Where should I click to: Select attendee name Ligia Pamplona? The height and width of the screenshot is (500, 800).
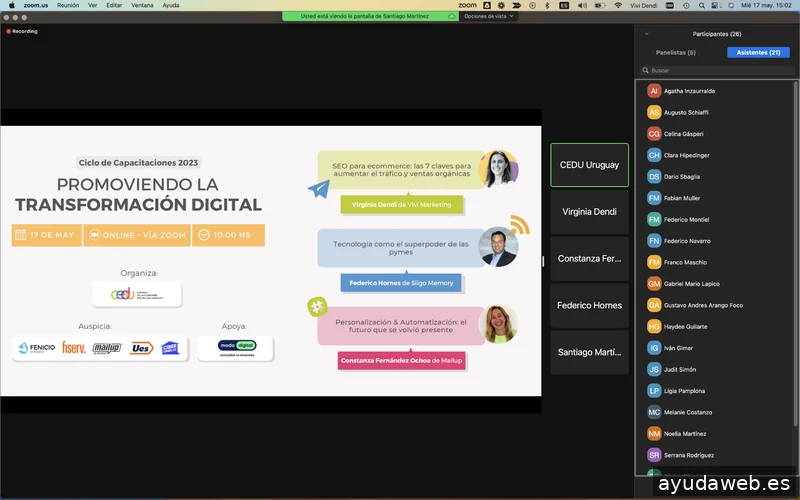pyautogui.click(x=684, y=391)
